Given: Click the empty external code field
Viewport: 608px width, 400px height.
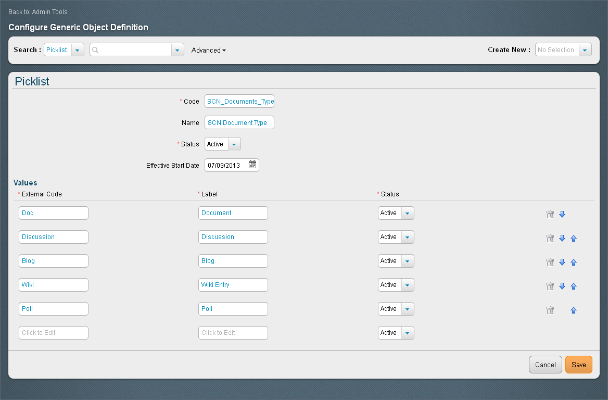Looking at the screenshot, I should [x=54, y=333].
